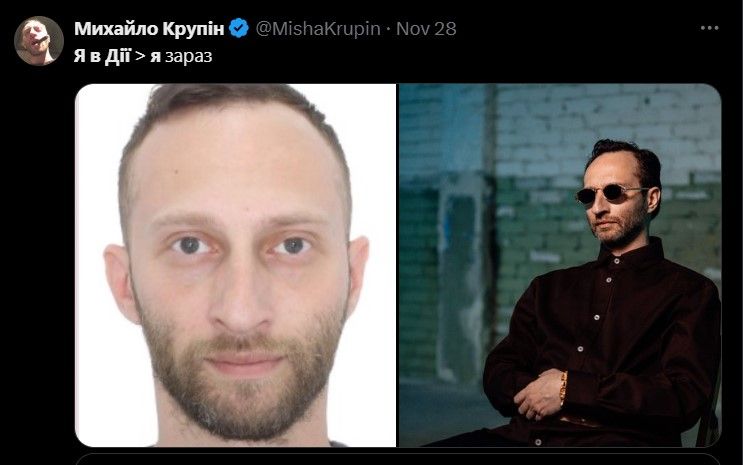The height and width of the screenshot is (465, 743).
Task: Open the three-dot more options menu
Action: coord(709,28)
